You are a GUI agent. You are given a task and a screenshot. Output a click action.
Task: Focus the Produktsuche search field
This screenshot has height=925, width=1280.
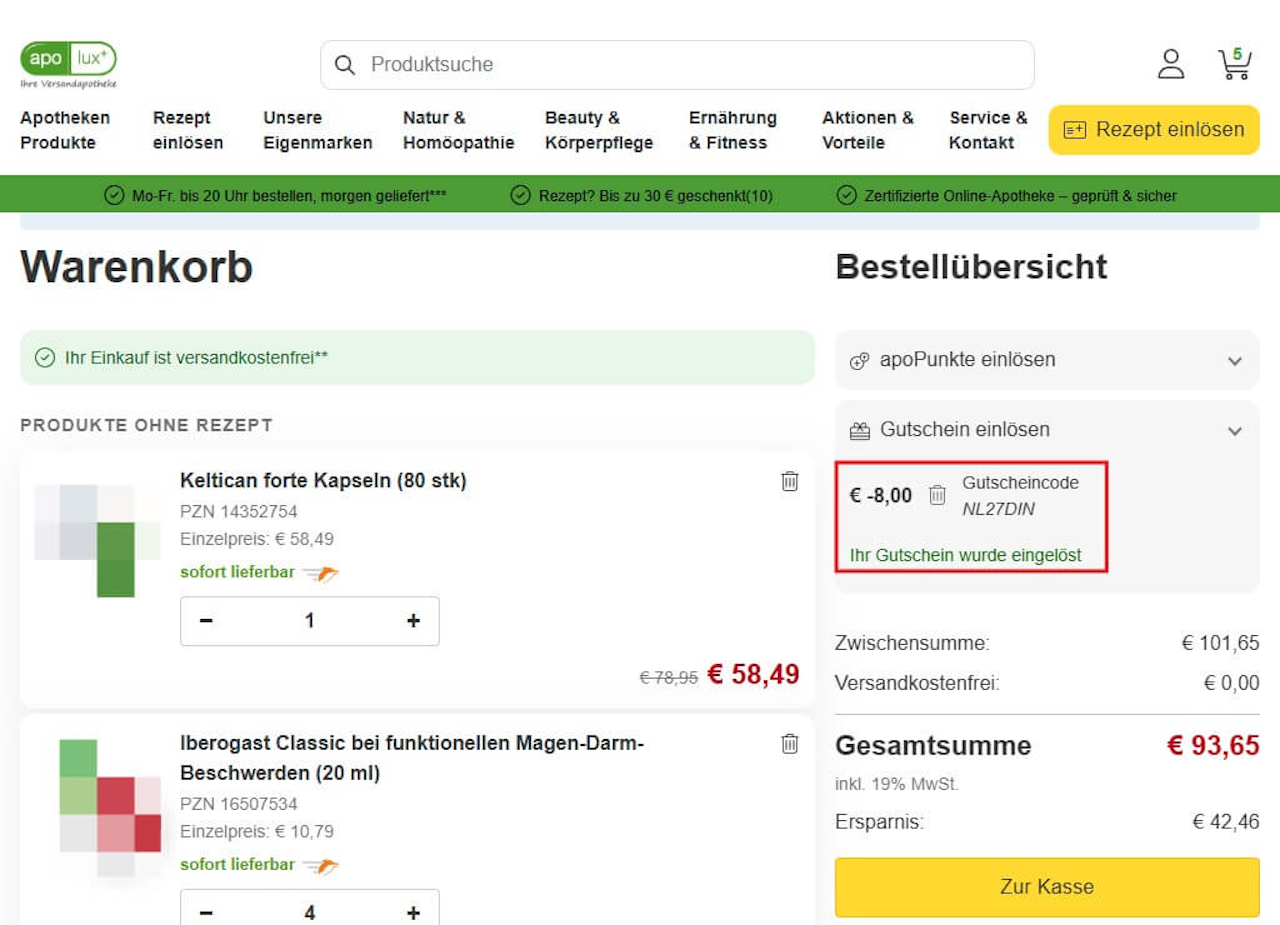pos(677,65)
